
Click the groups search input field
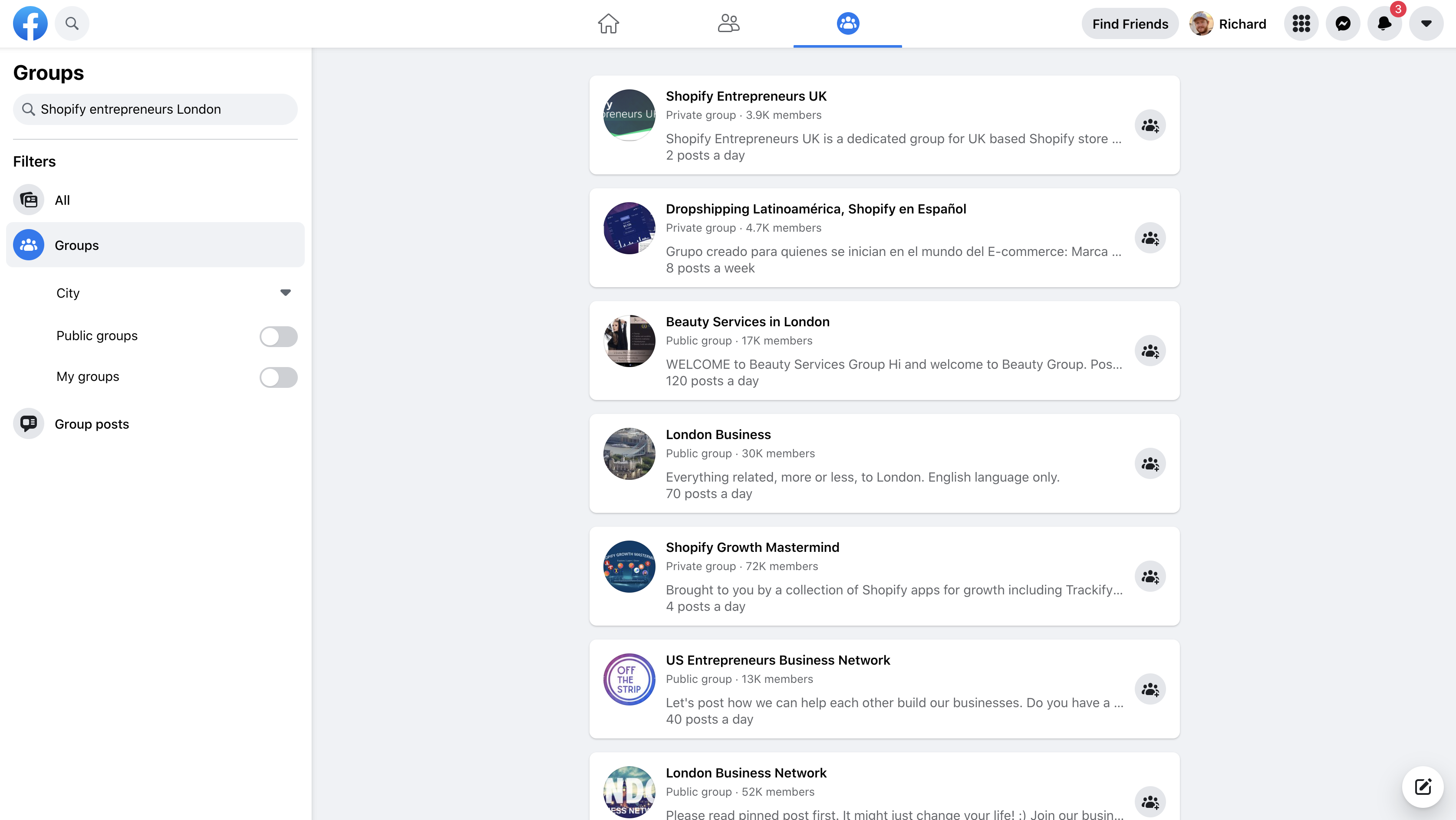[155, 109]
